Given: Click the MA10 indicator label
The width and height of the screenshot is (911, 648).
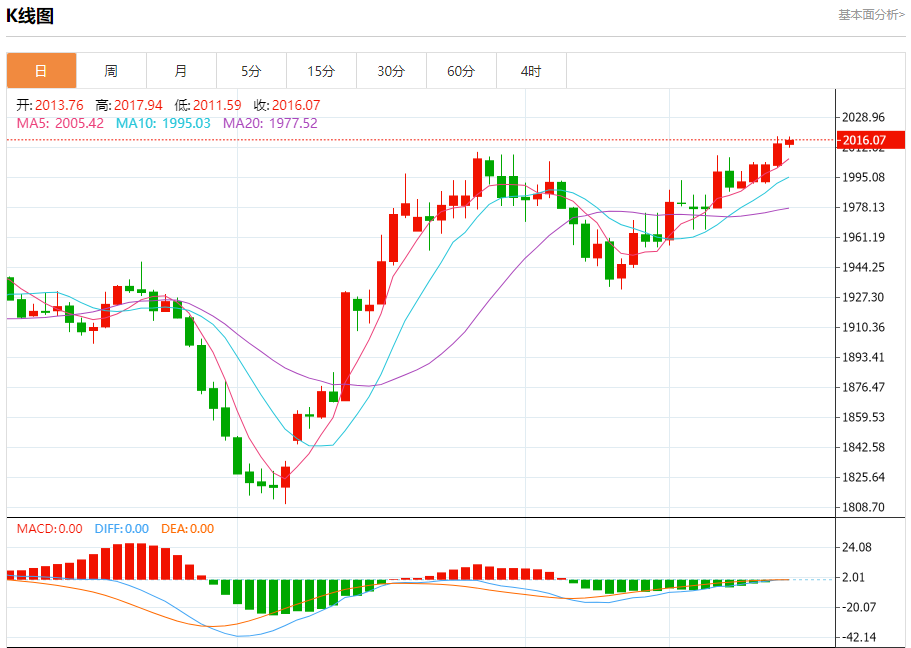Looking at the screenshot, I should [x=163, y=123].
